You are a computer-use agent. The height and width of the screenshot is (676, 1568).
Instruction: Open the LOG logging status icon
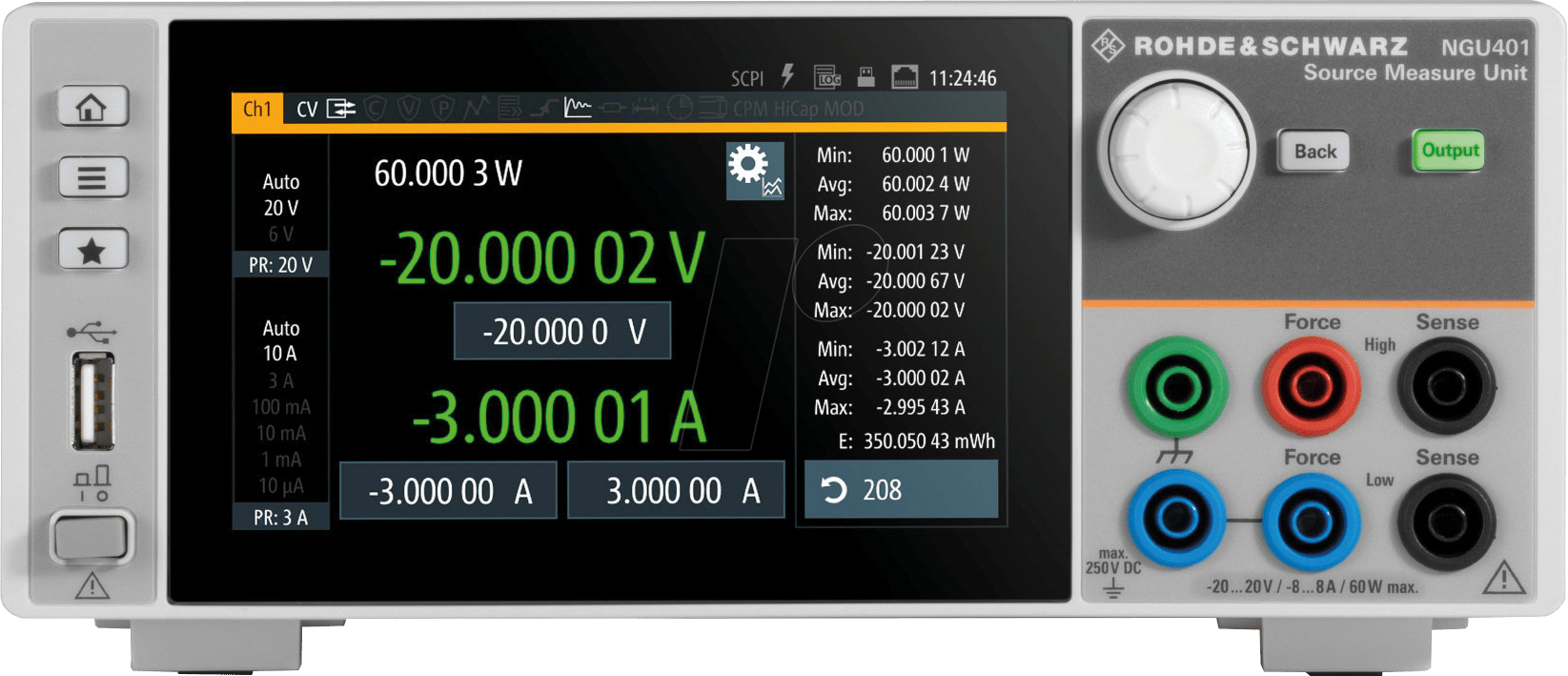(827, 76)
